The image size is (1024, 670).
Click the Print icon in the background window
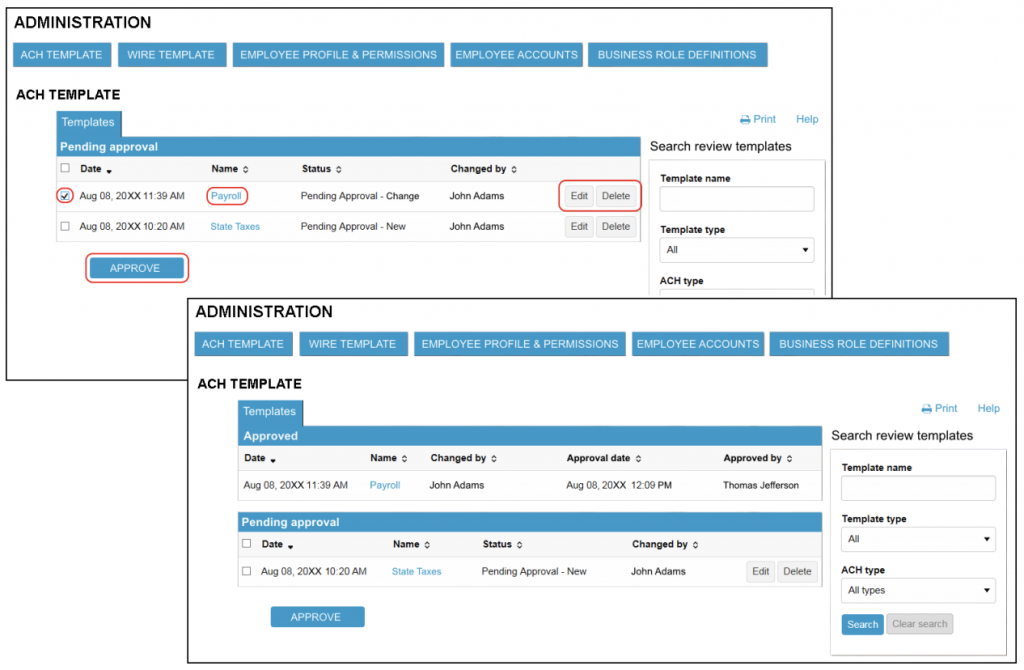745,120
